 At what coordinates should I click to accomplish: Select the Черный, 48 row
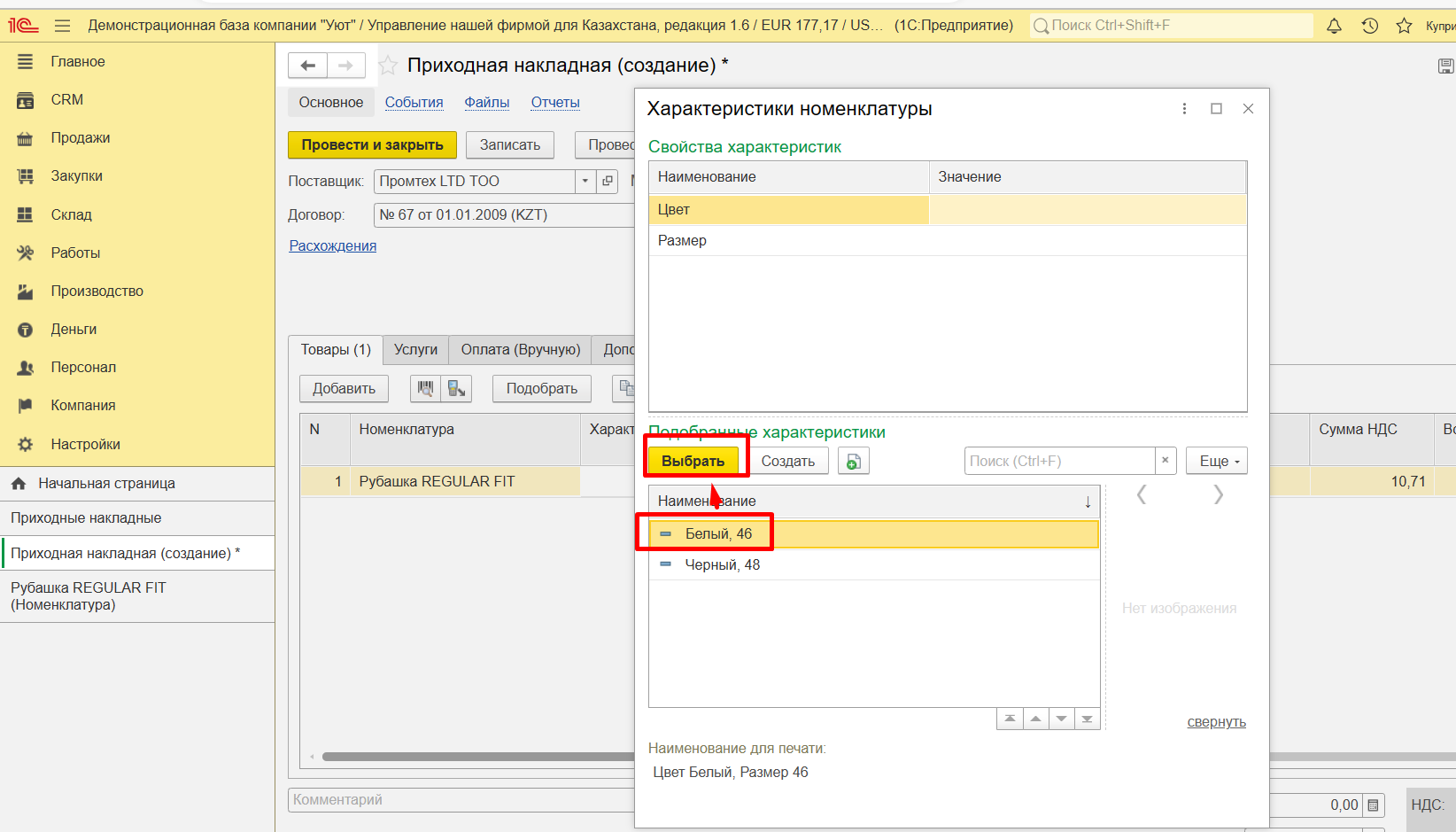pyautogui.click(x=722, y=565)
